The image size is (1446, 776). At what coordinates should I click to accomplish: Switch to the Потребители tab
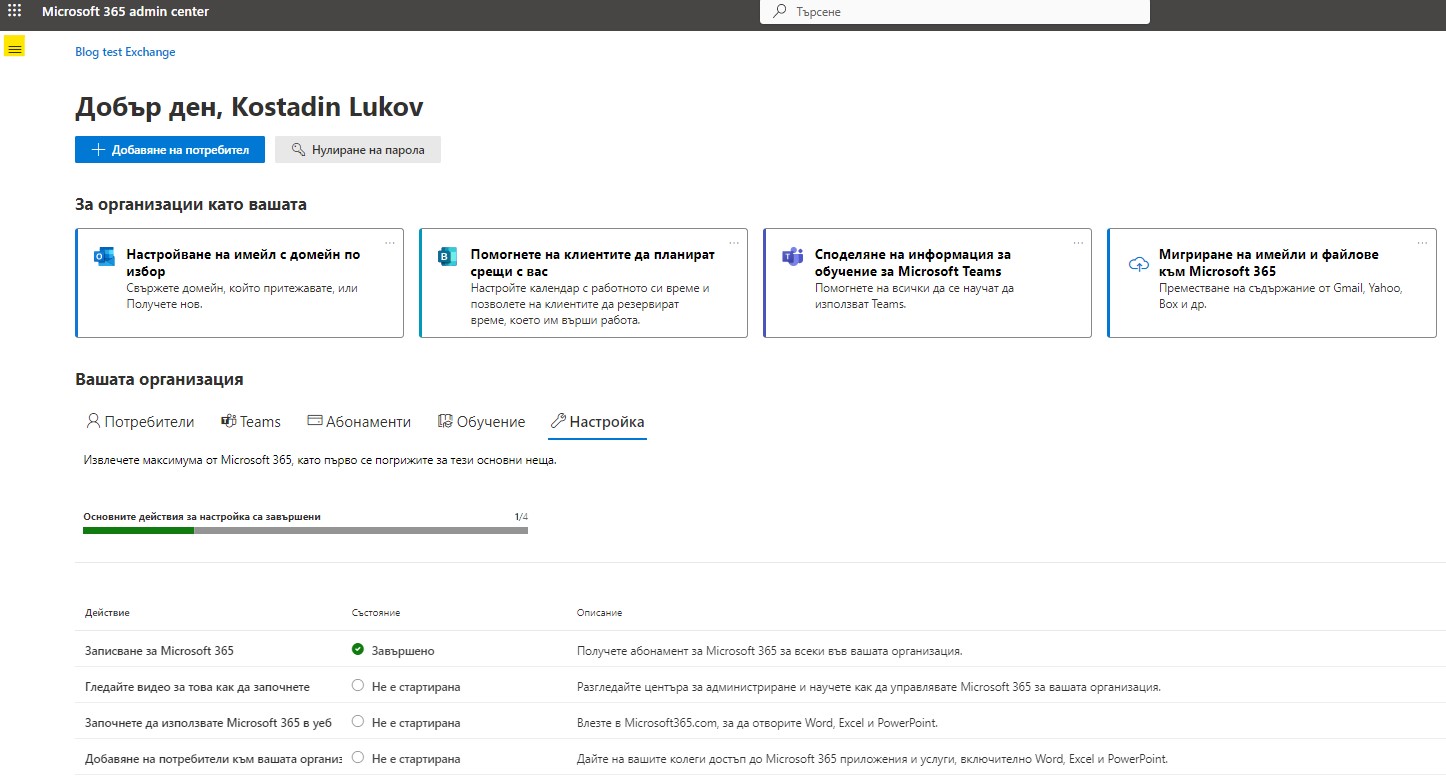tap(140, 422)
